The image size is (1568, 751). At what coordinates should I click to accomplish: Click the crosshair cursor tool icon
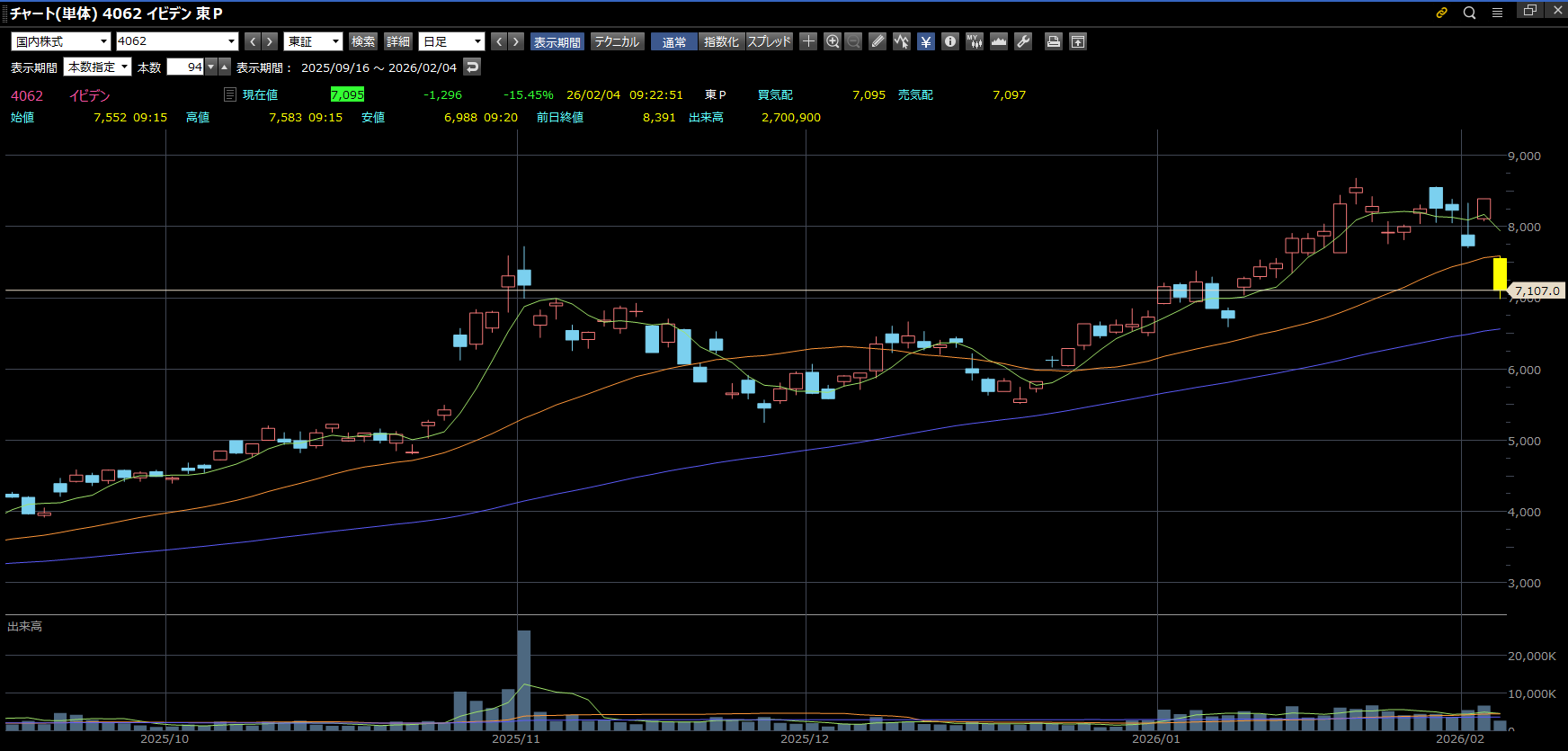(808, 41)
